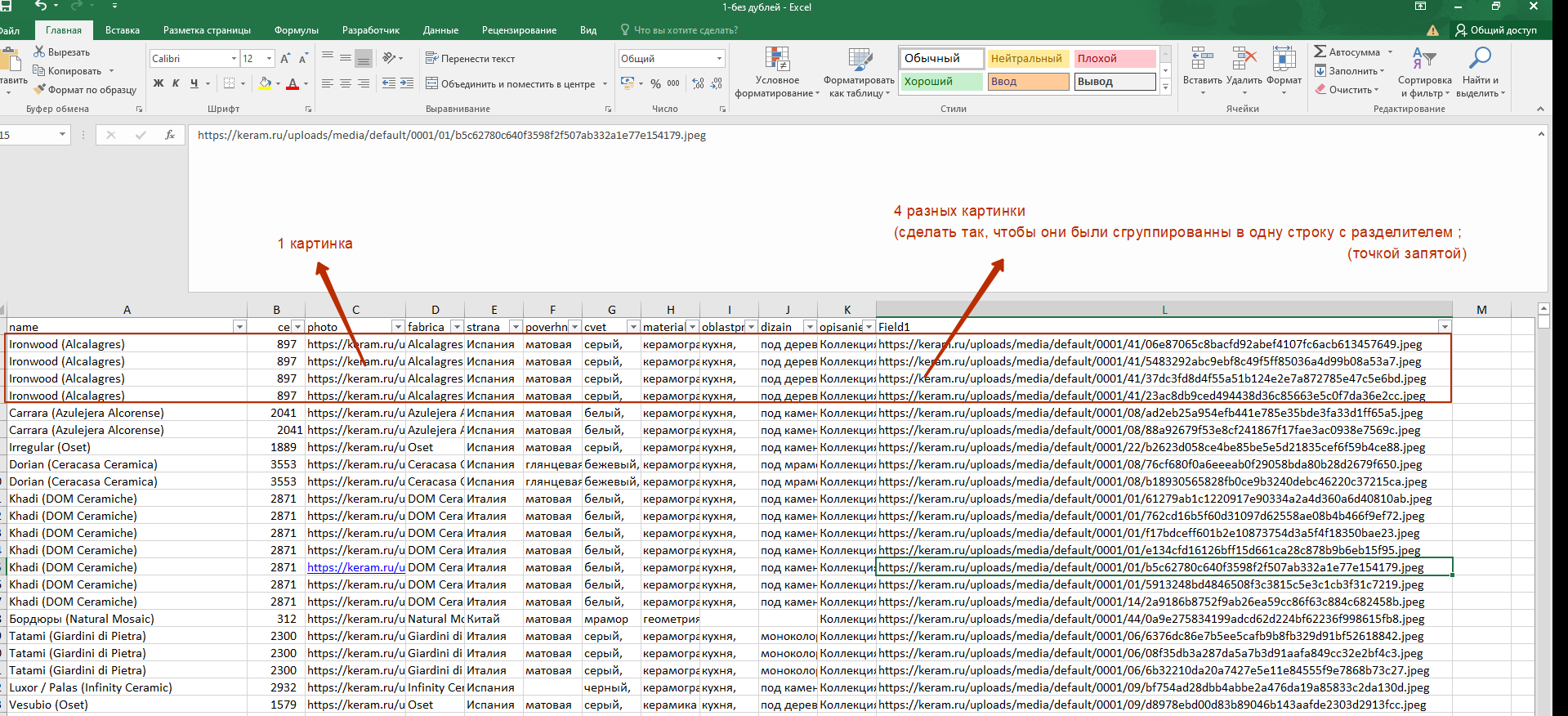Switch to the Формулы tab
This screenshot has height=716, width=1568.
[x=297, y=30]
